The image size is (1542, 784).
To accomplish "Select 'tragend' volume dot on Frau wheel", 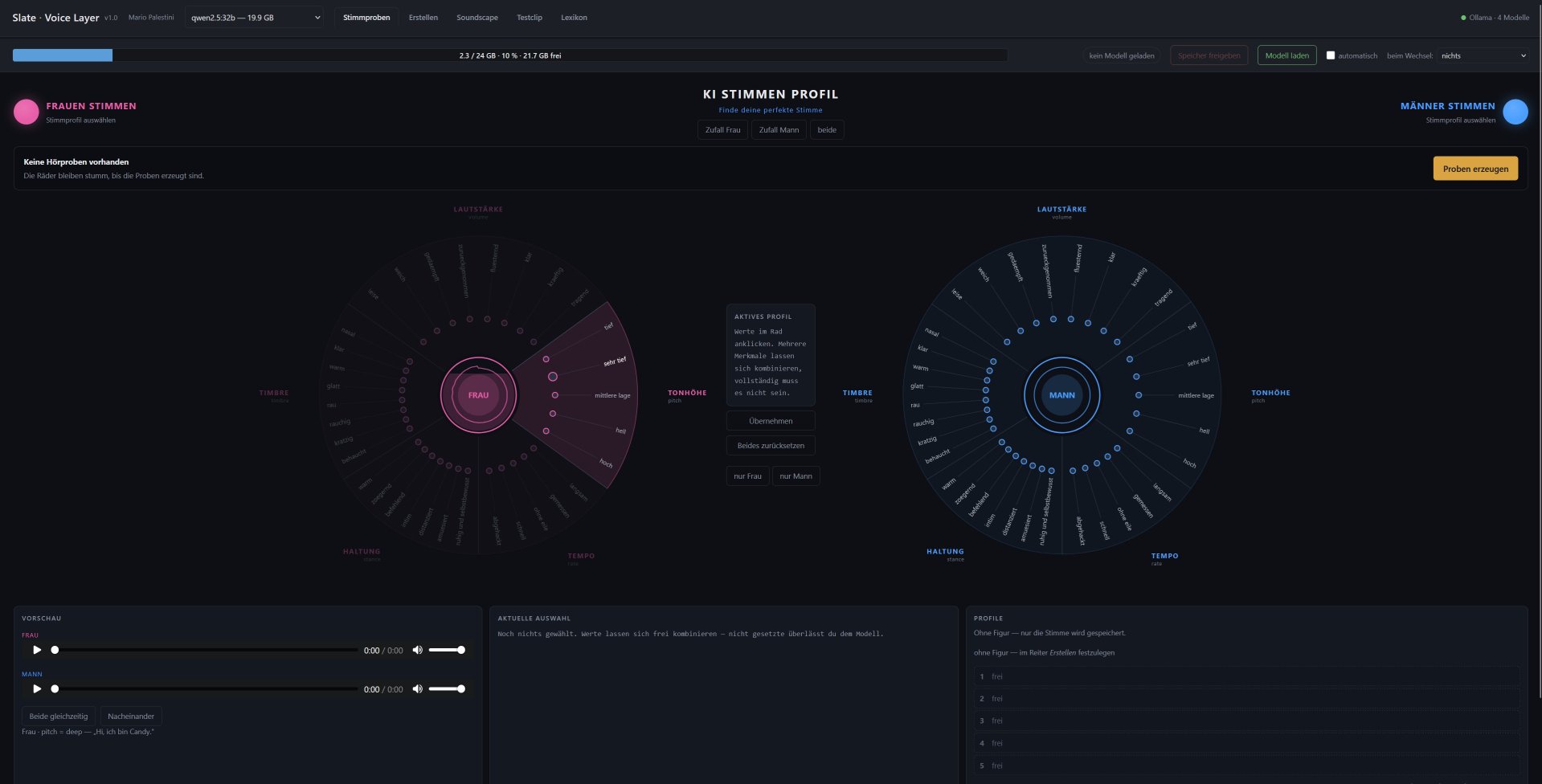I will point(534,342).
